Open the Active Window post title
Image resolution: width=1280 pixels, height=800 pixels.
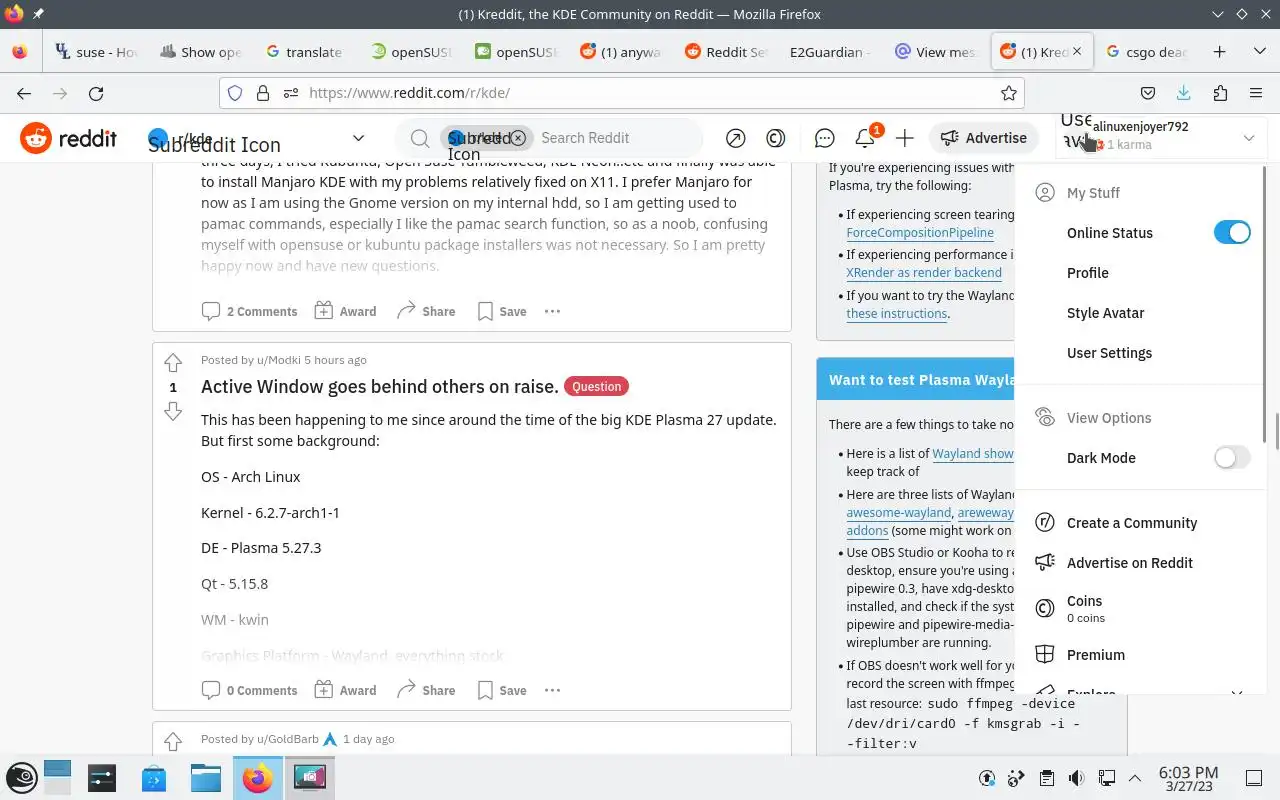coord(380,386)
